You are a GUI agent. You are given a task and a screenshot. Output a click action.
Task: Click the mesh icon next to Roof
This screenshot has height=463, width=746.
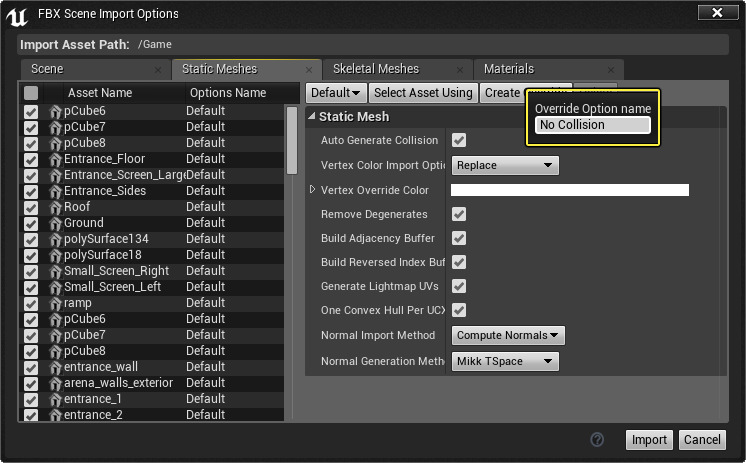pos(56,207)
